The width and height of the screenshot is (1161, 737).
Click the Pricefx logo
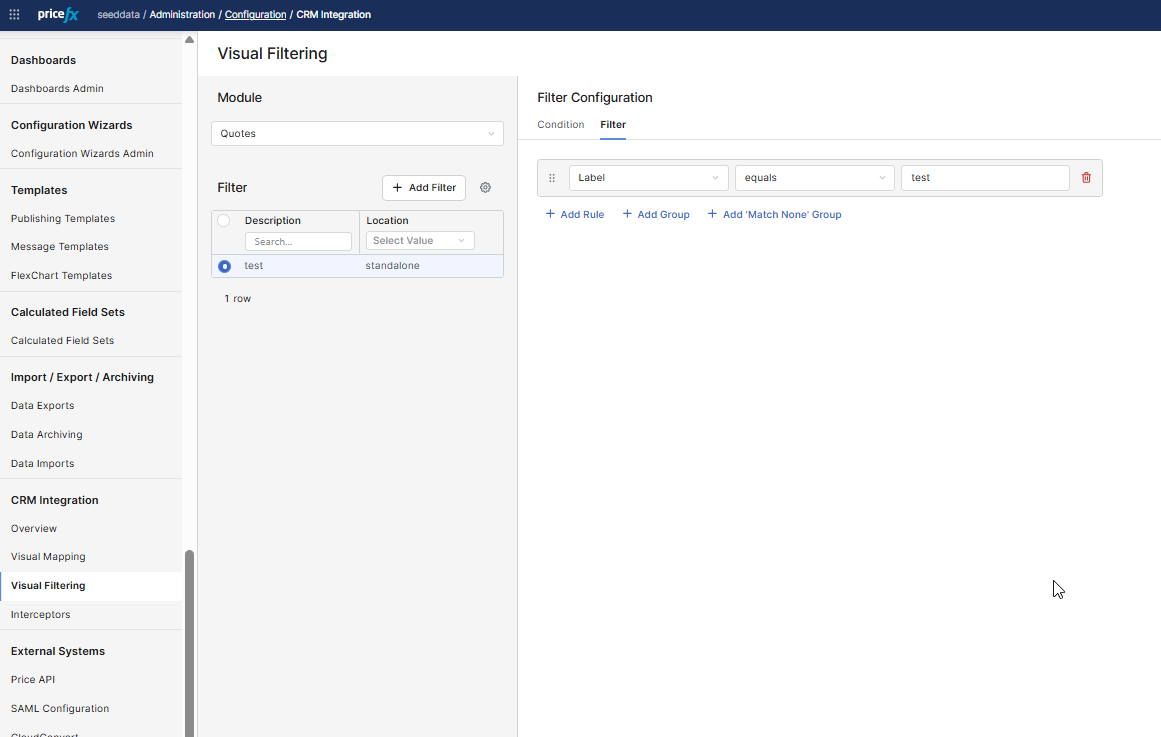58,15
